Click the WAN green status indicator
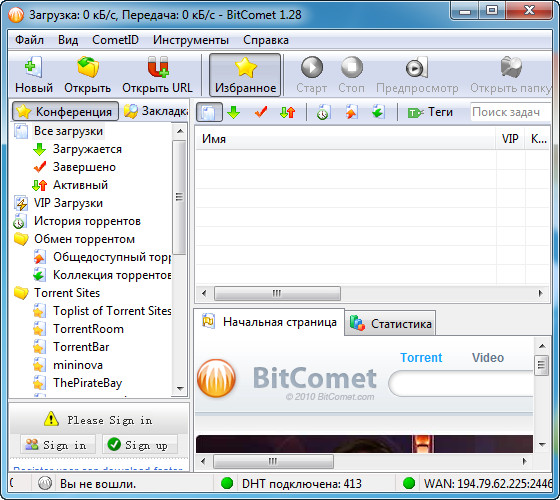The height and width of the screenshot is (500, 560). (409, 484)
